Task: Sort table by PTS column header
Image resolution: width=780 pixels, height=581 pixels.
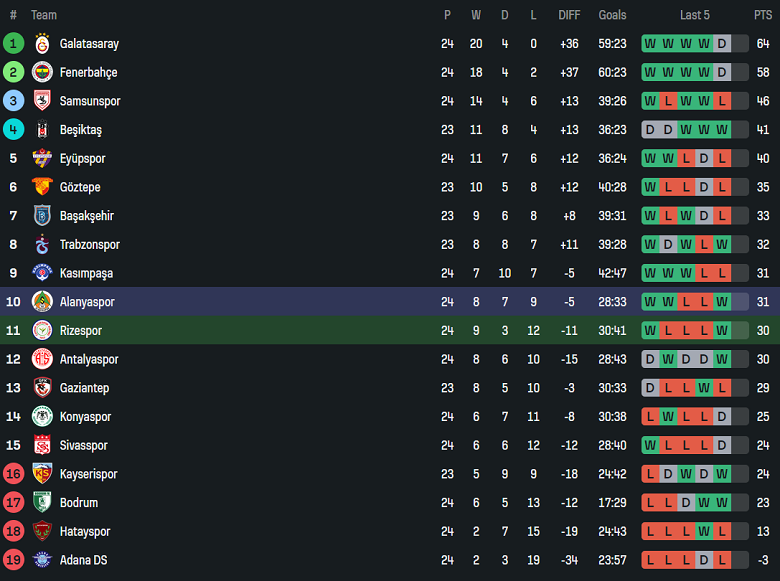Action: click(763, 15)
